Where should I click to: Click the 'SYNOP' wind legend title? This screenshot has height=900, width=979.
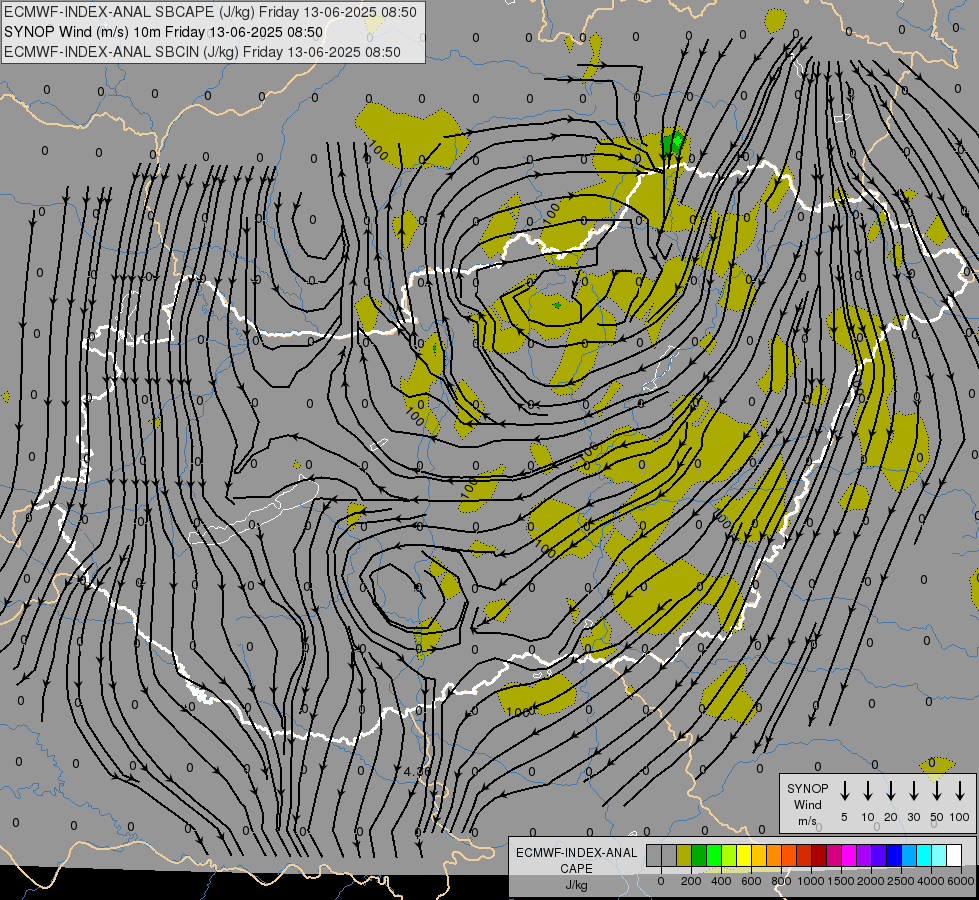tap(807, 788)
